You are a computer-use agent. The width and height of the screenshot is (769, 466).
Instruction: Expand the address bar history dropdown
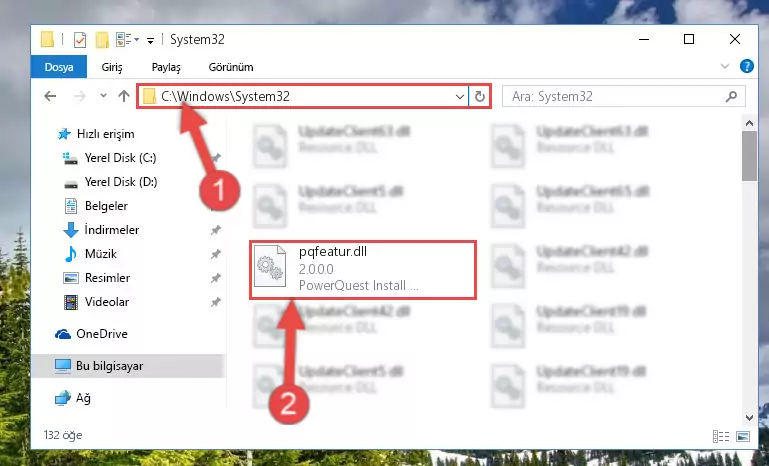pos(460,97)
